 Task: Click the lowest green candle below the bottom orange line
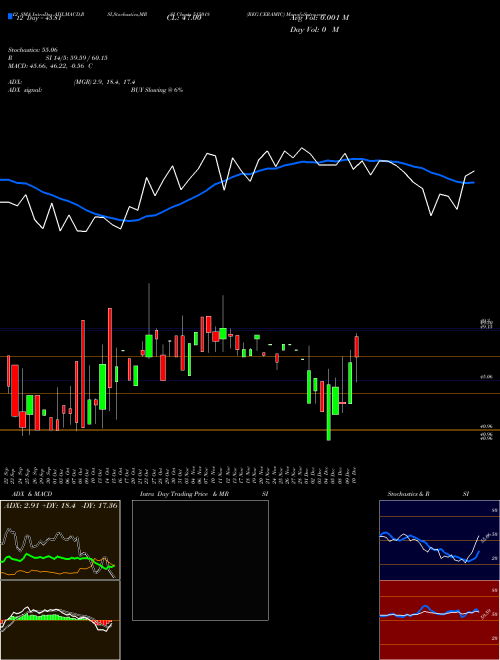(x=329, y=412)
